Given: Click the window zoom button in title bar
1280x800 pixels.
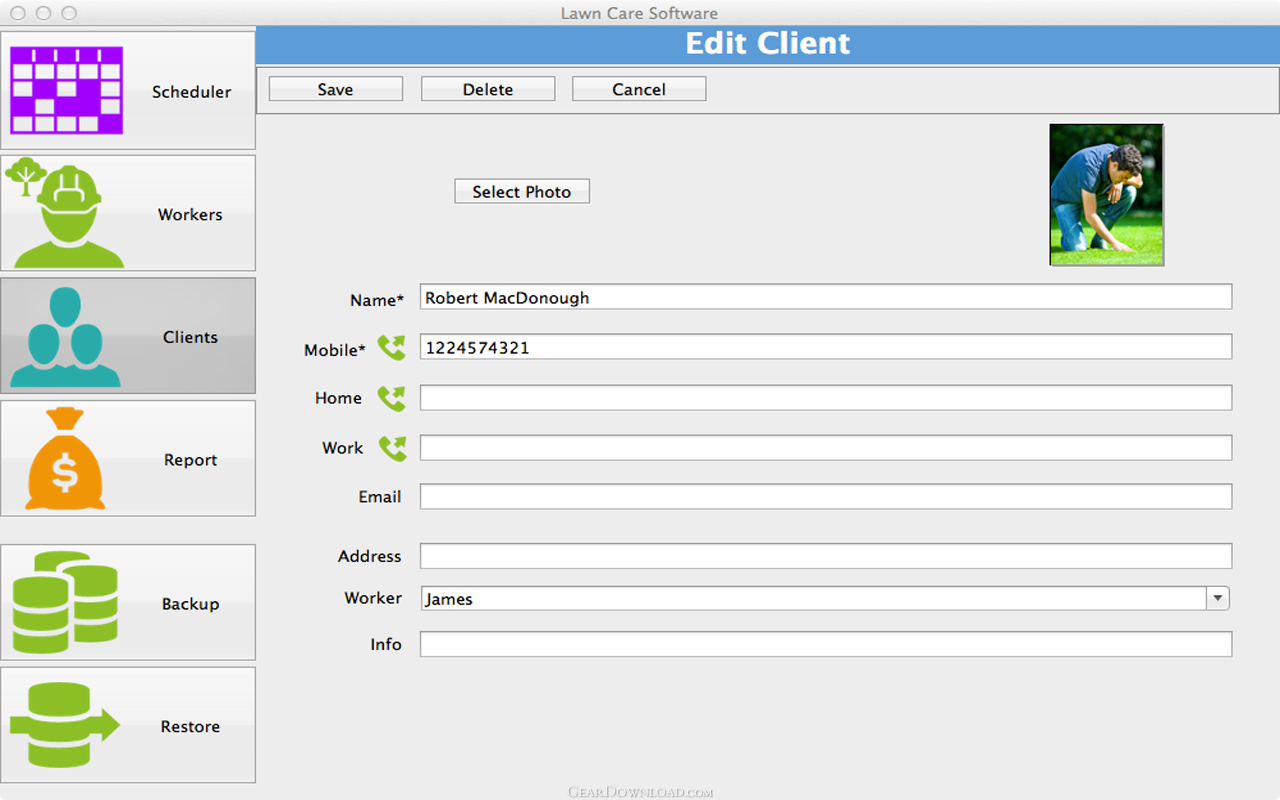Looking at the screenshot, I should pyautogui.click(x=69, y=13).
